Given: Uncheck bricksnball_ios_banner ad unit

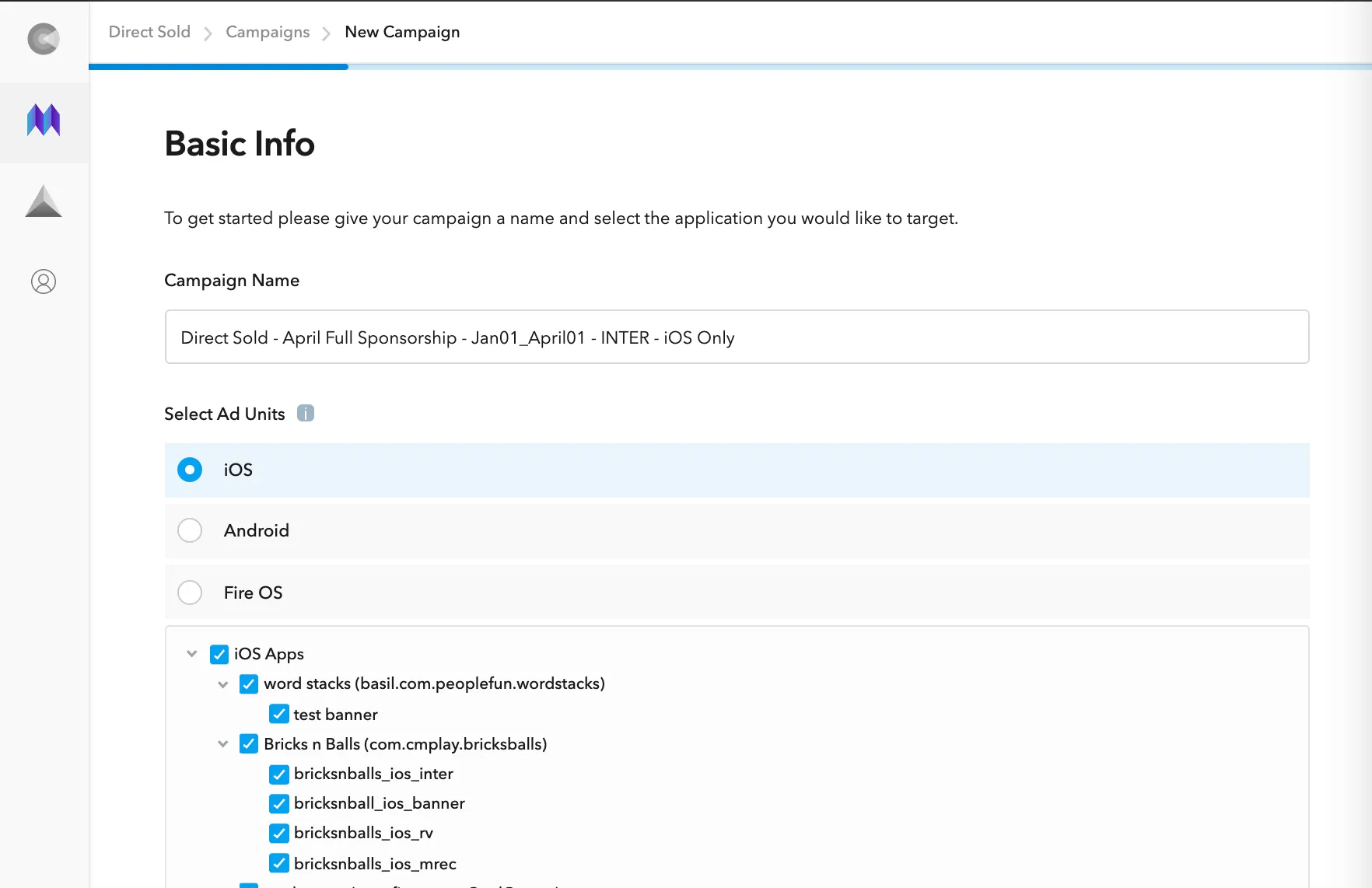Looking at the screenshot, I should (x=279, y=803).
